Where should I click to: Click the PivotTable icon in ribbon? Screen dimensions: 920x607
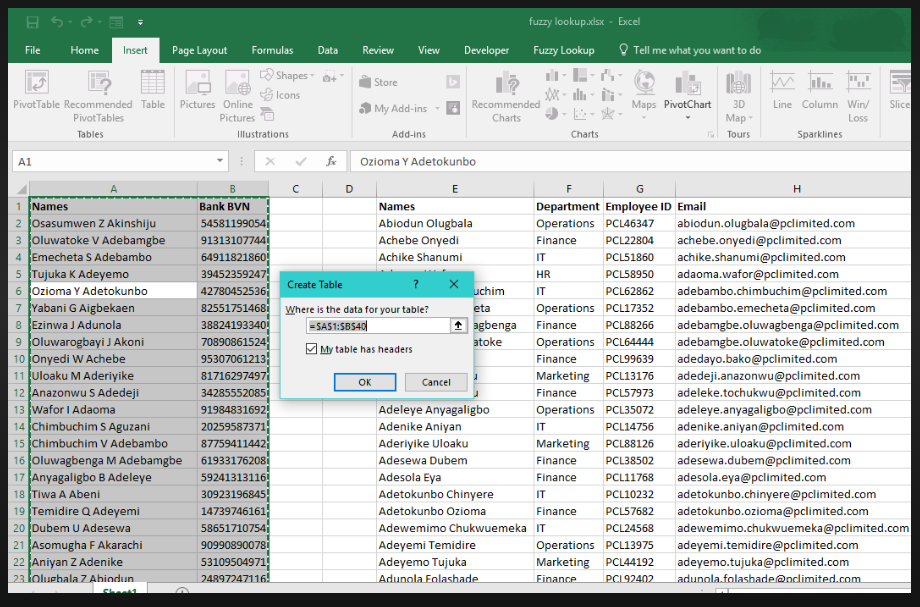[36, 84]
